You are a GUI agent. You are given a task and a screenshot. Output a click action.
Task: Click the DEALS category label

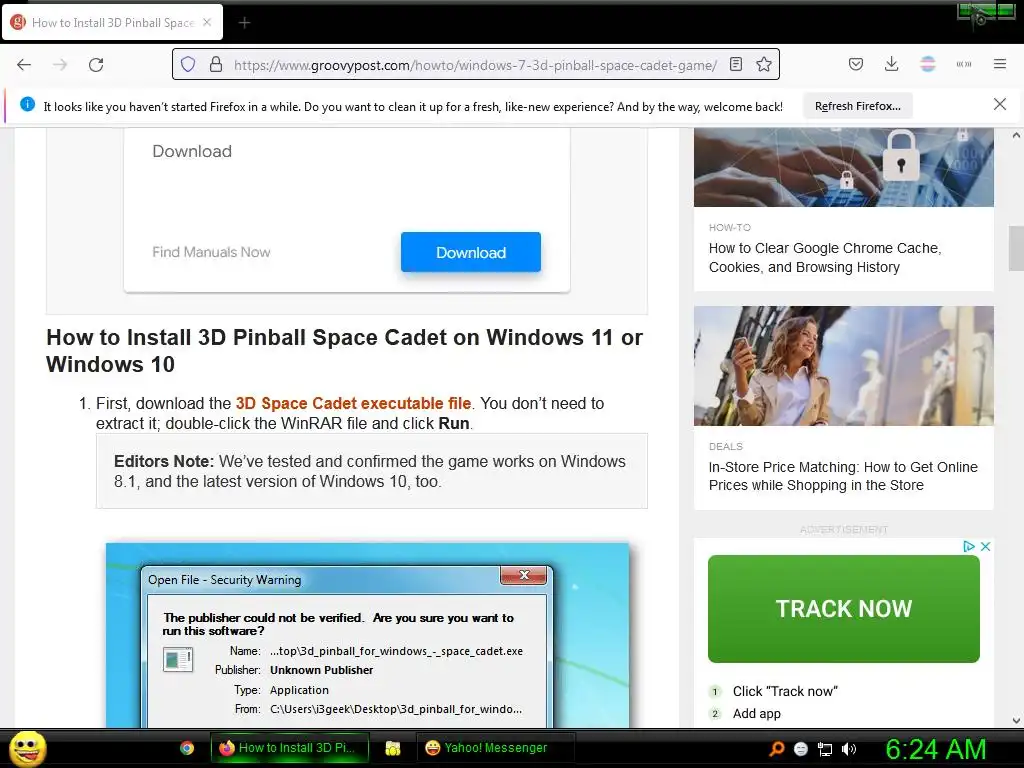pyautogui.click(x=726, y=447)
